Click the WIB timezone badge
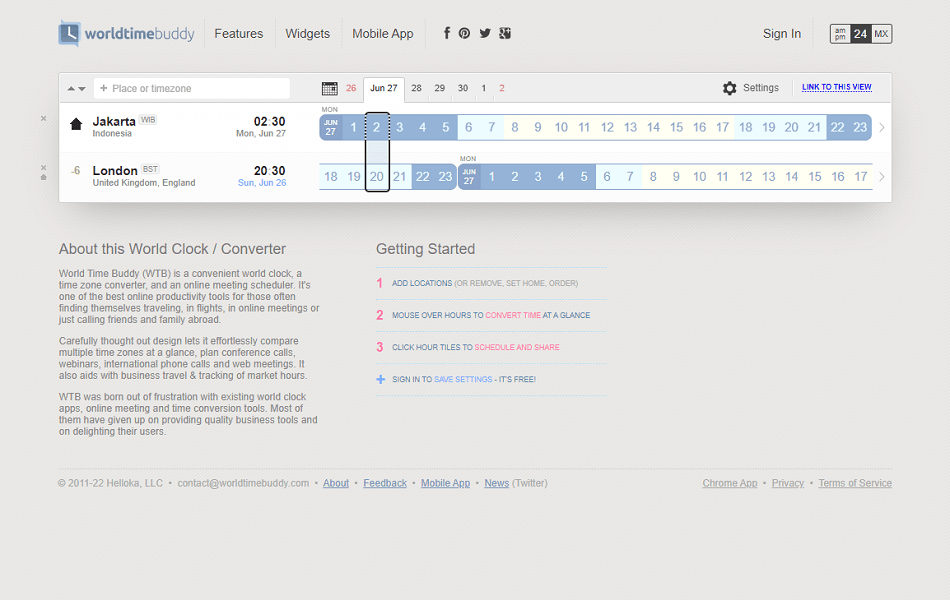This screenshot has width=950, height=600. tap(148, 119)
